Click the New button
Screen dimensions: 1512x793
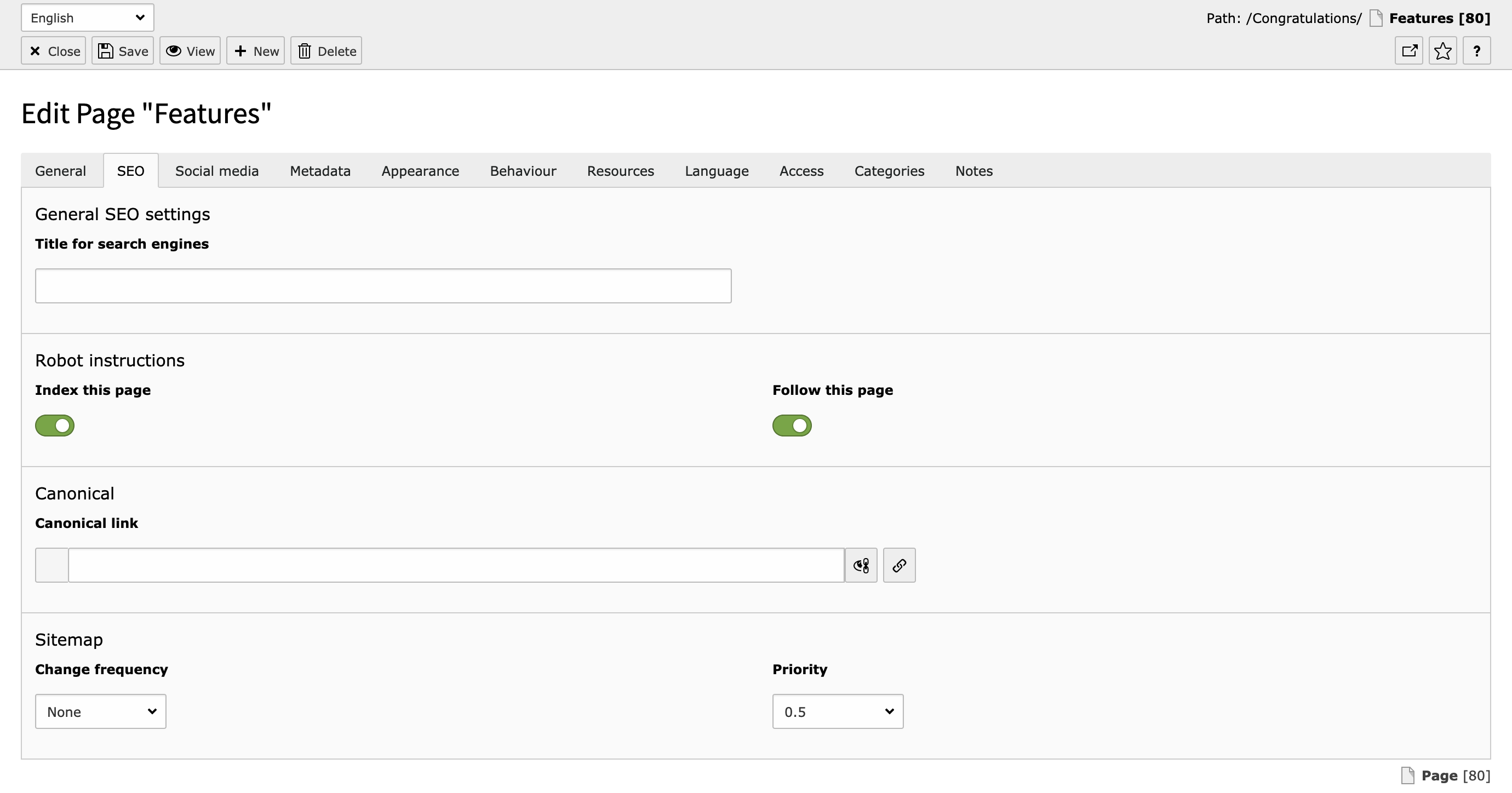[x=255, y=51]
